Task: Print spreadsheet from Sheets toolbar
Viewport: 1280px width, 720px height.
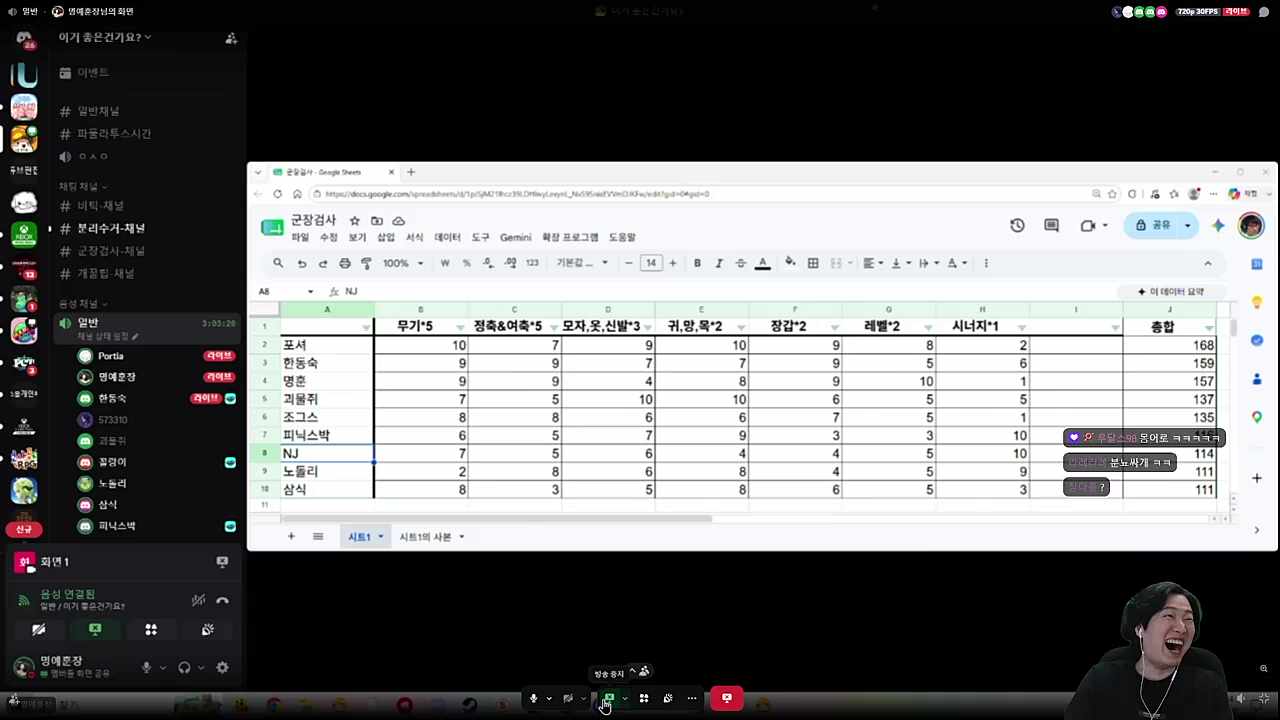Action: point(344,263)
